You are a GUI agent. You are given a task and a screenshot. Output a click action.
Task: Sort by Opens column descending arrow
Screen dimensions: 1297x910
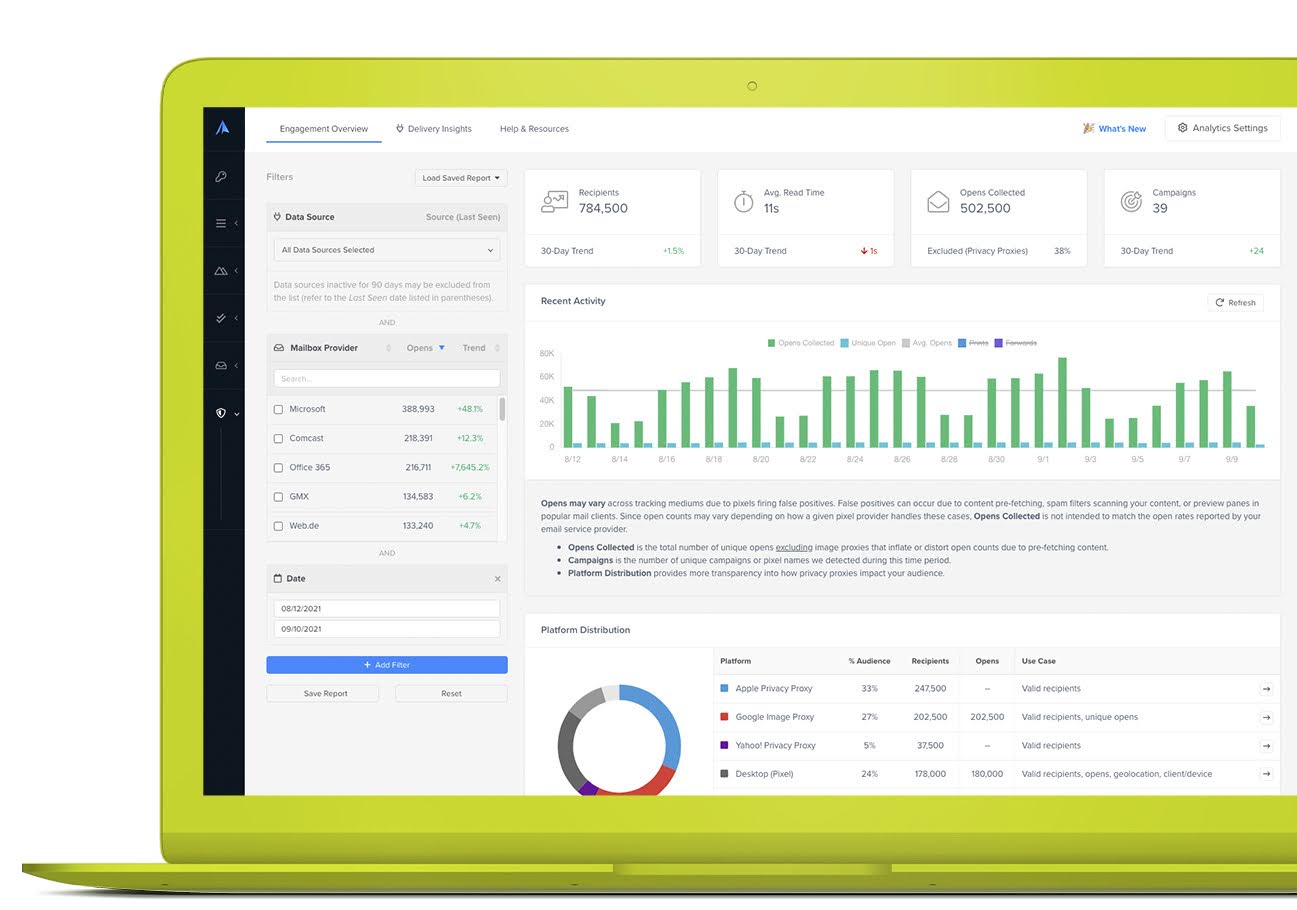coord(442,348)
